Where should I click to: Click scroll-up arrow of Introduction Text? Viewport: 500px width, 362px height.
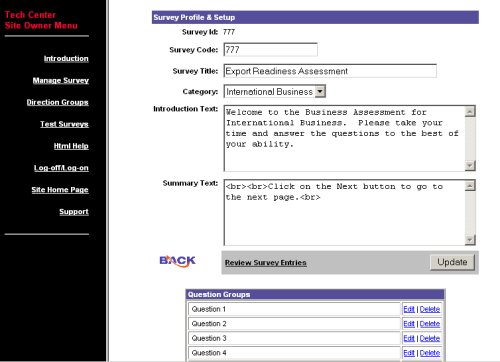(470, 112)
